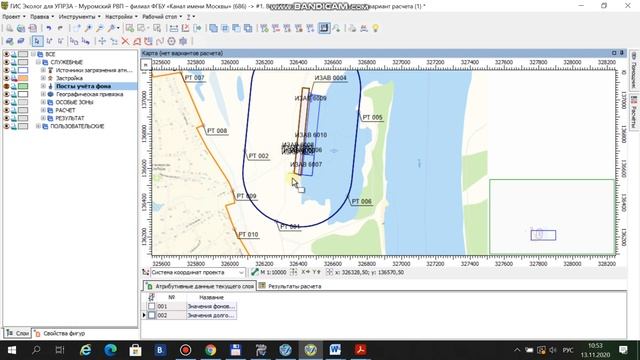This screenshot has width=640, height=360.
Task: Click the highlighted dark blue square toolbar icon
Action: point(324,28)
